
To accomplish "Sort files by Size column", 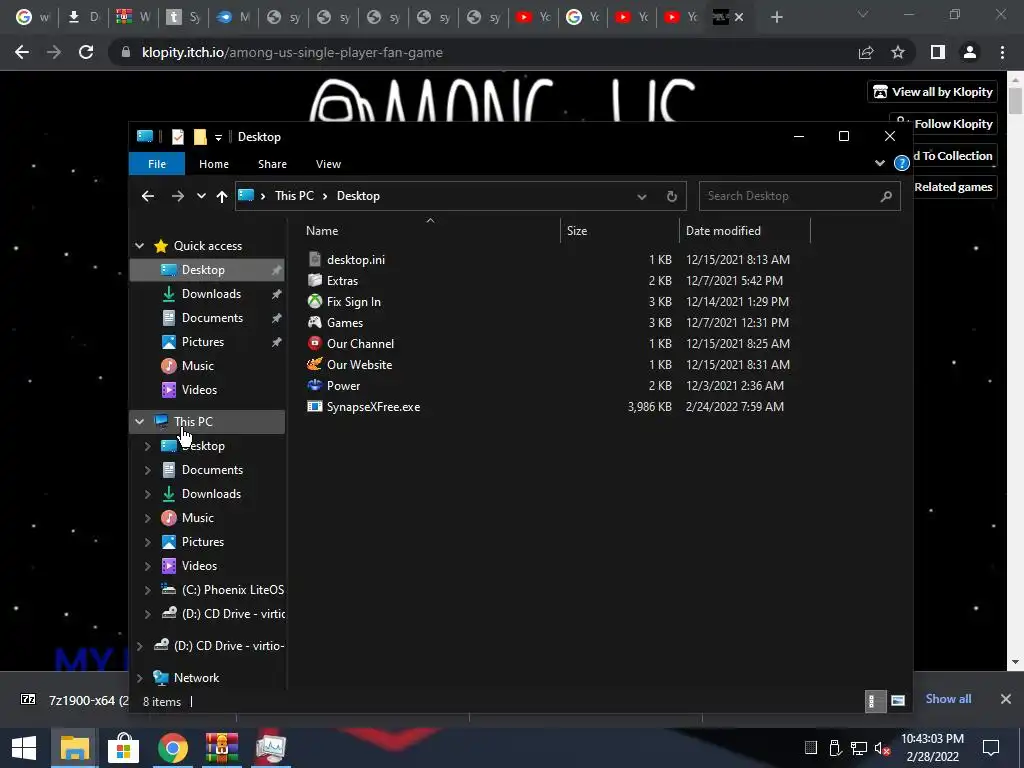I will (x=620, y=231).
